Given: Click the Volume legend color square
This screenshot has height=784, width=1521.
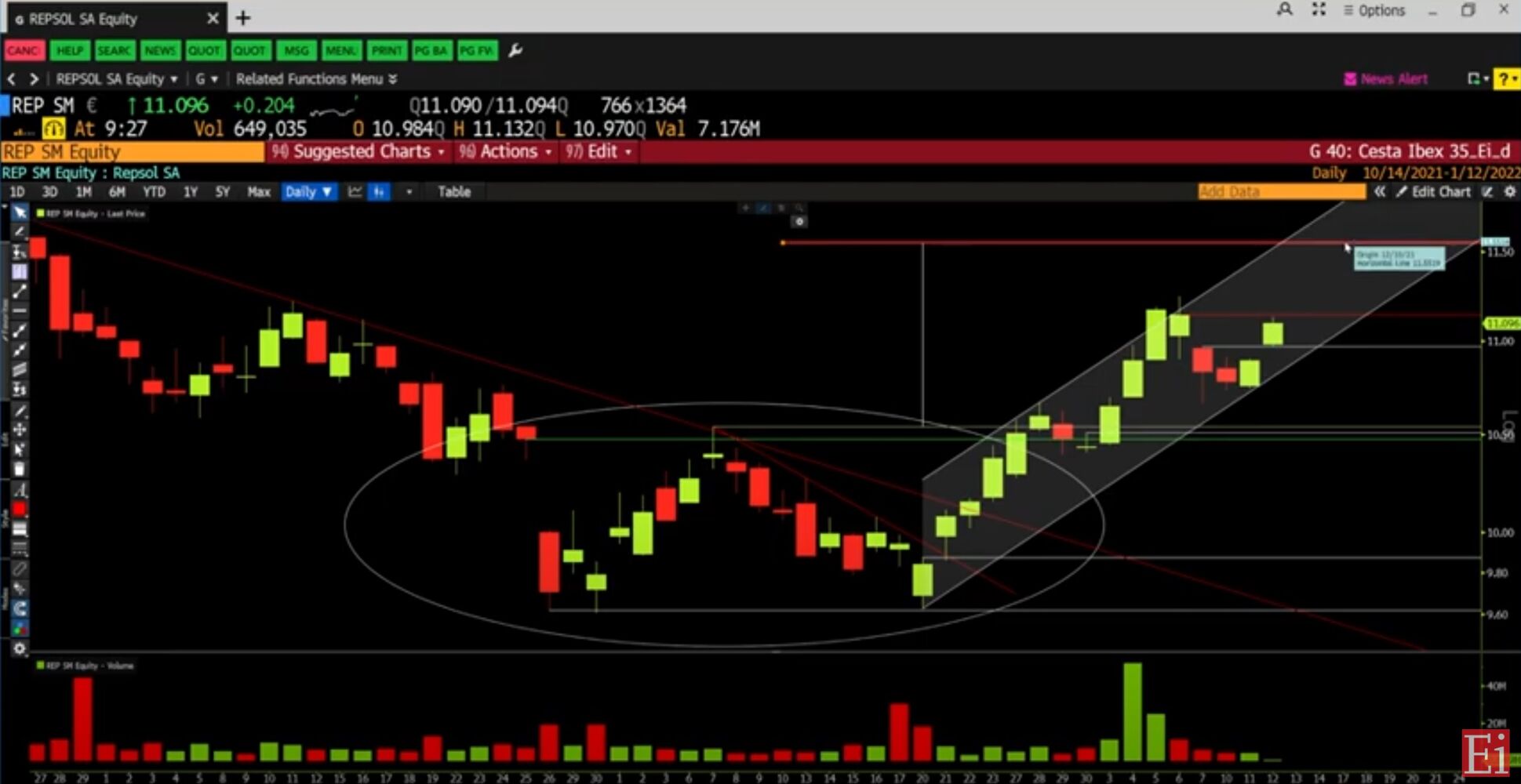Looking at the screenshot, I should pos(40,666).
